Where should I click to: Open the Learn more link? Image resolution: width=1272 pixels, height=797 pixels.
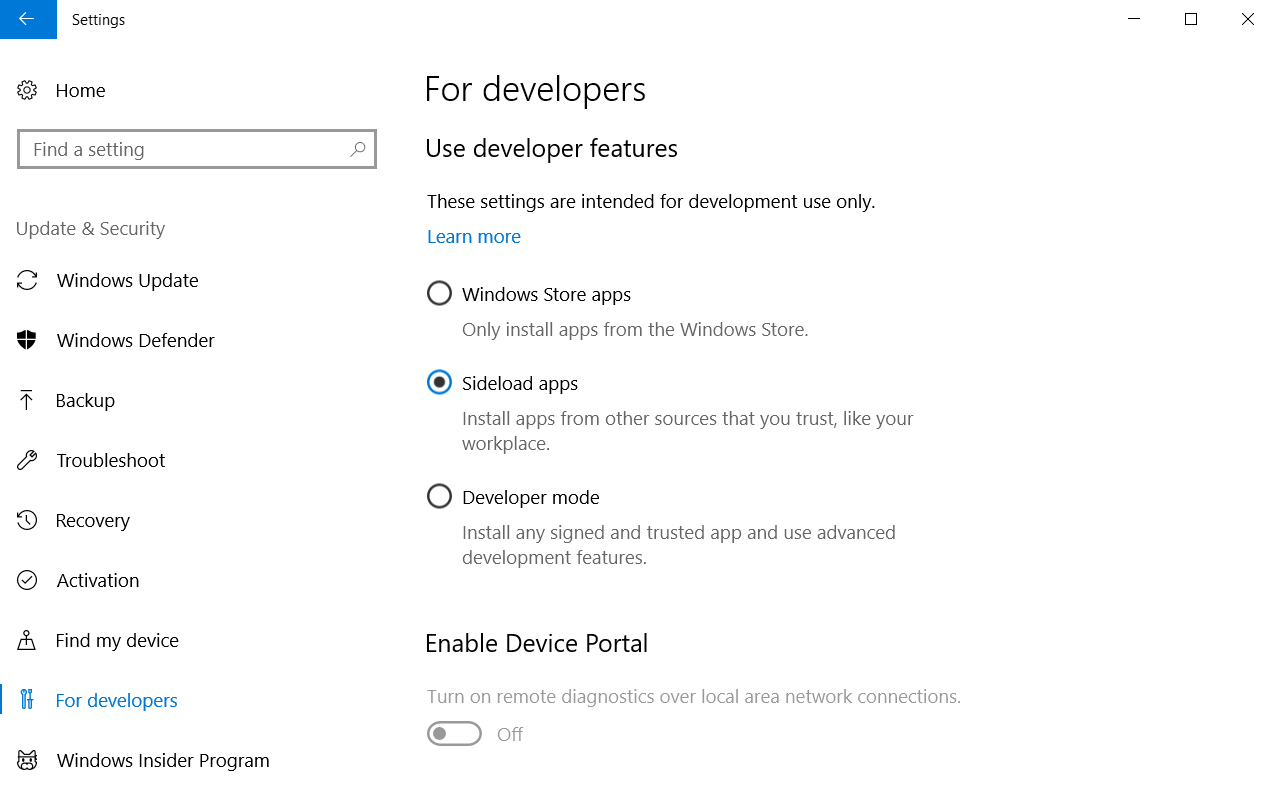click(x=474, y=237)
